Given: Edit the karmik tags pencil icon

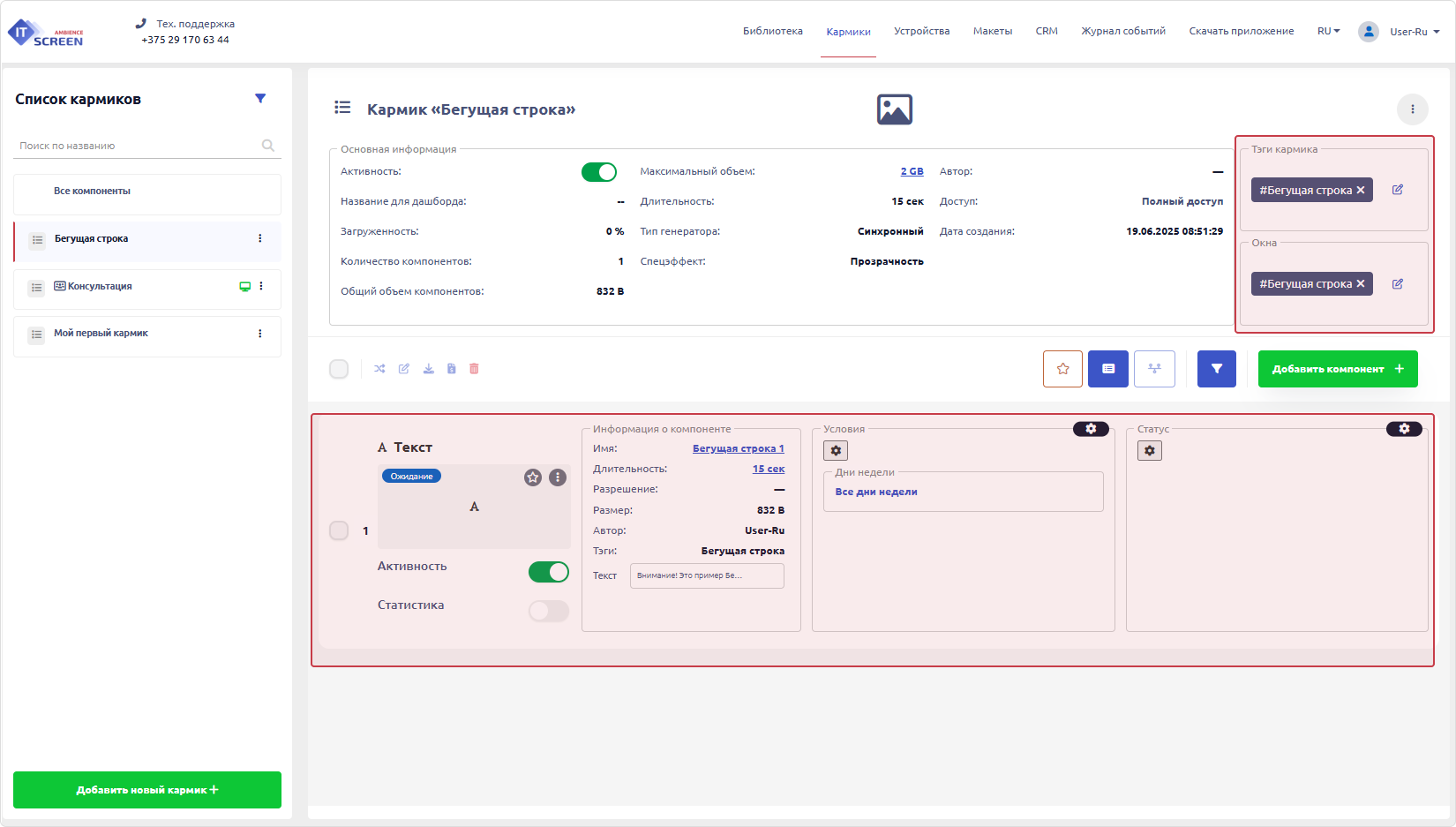Looking at the screenshot, I should point(1398,190).
